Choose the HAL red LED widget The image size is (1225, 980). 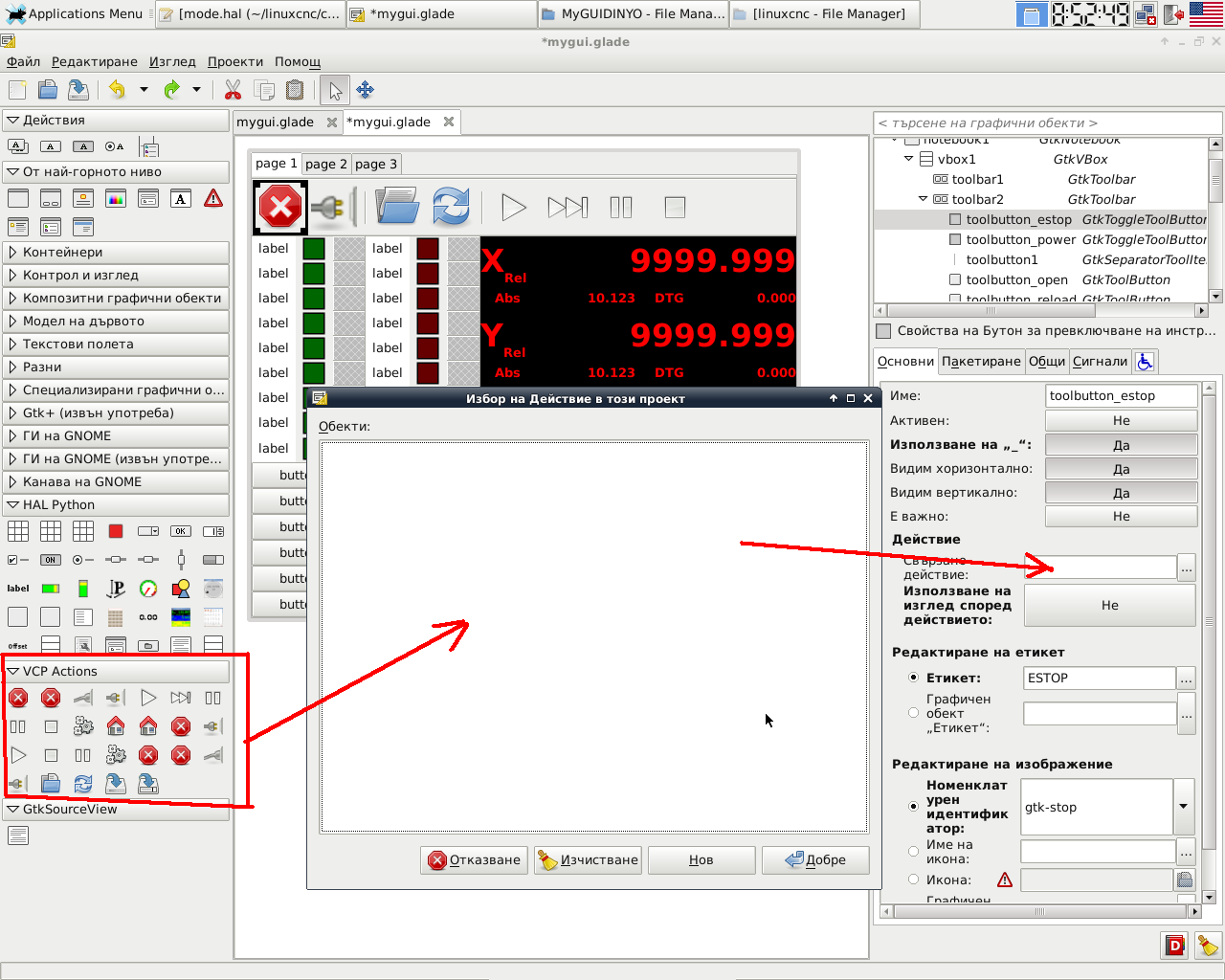[x=116, y=531]
